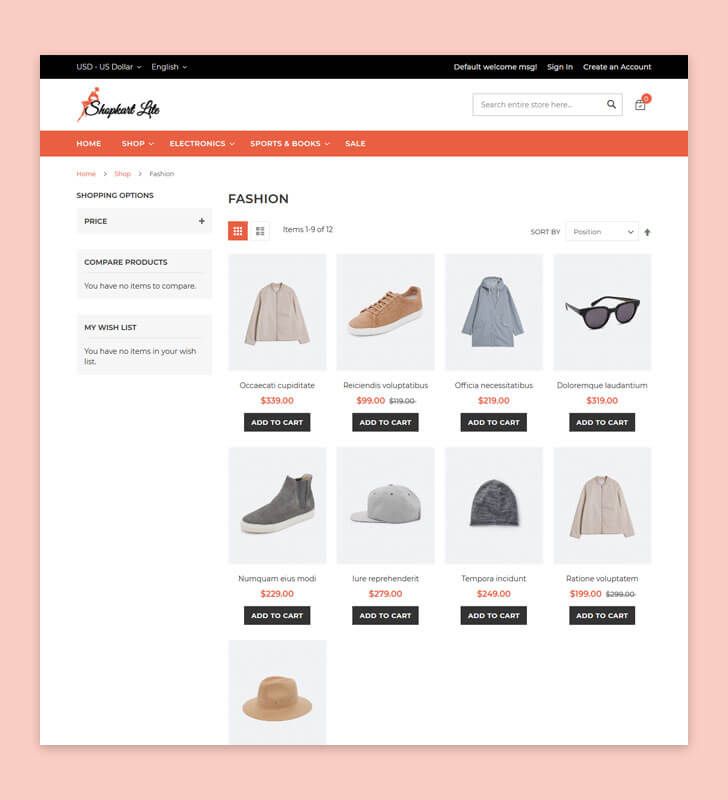The image size is (728, 800).
Task: Open the English language dropdown
Action: click(x=169, y=67)
